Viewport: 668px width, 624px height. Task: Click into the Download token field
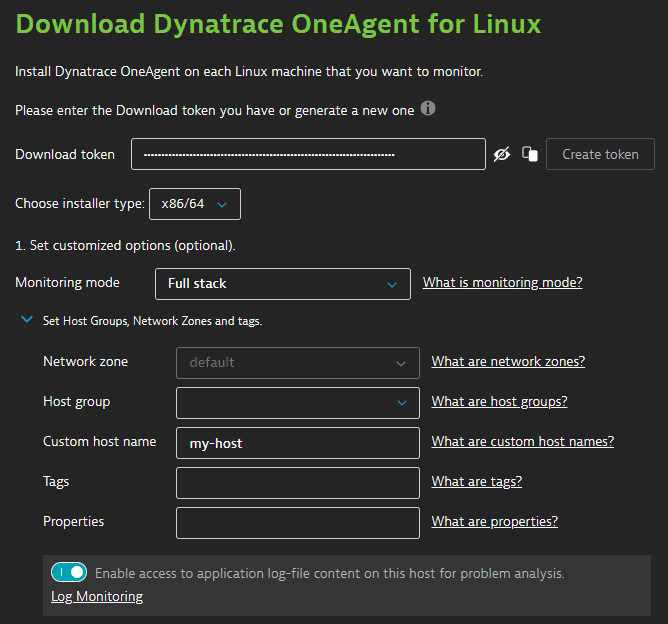(x=308, y=154)
